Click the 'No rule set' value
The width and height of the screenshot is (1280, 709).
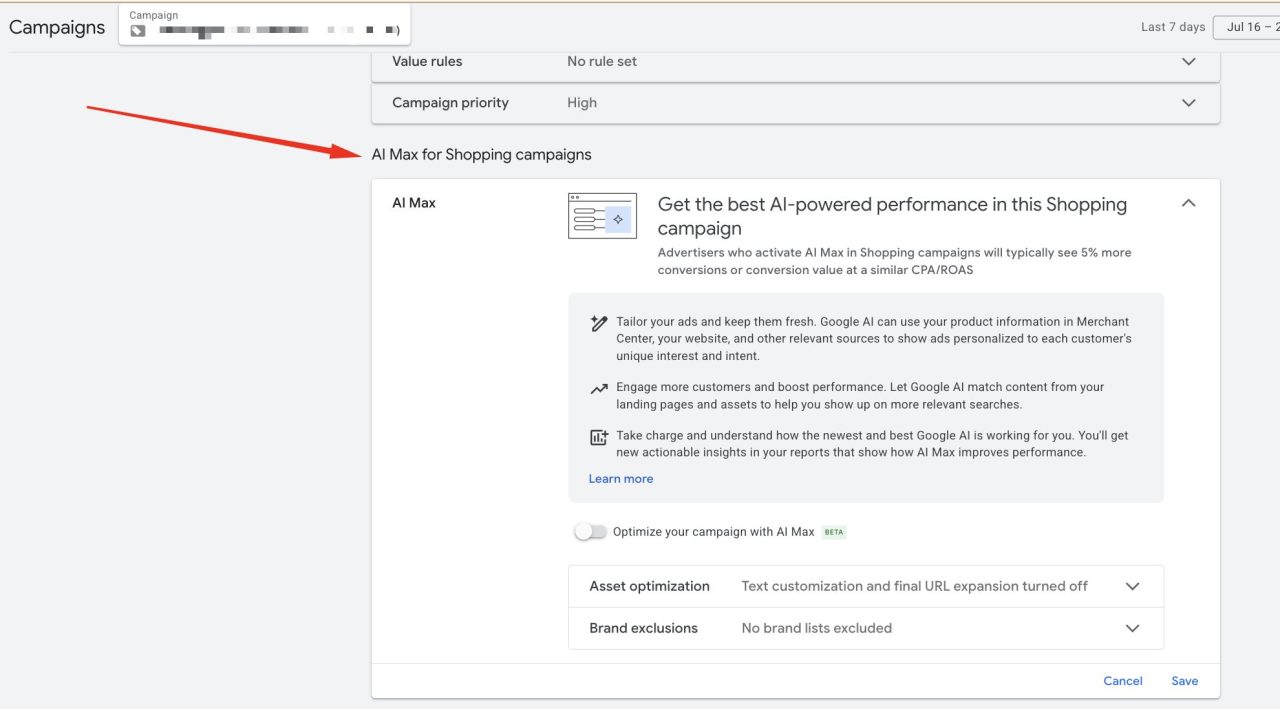coord(602,61)
